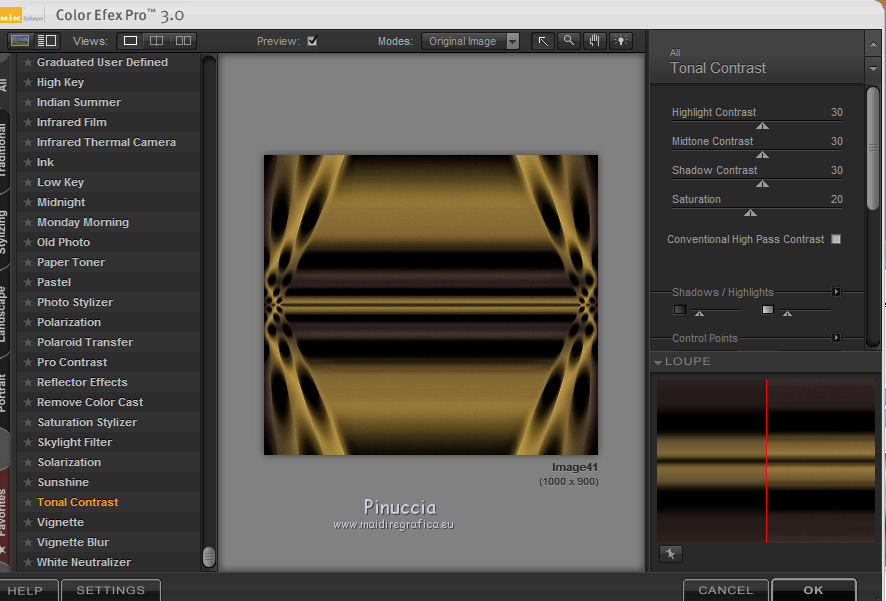
Task: Select the arrow pointer tool
Action: point(542,41)
